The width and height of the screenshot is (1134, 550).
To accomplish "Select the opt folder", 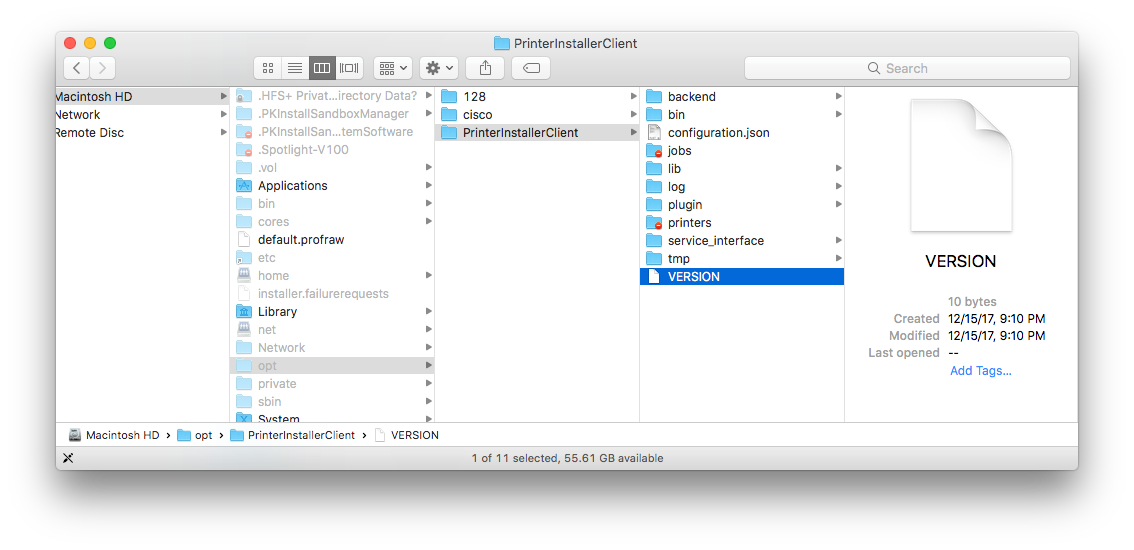I will (332, 365).
